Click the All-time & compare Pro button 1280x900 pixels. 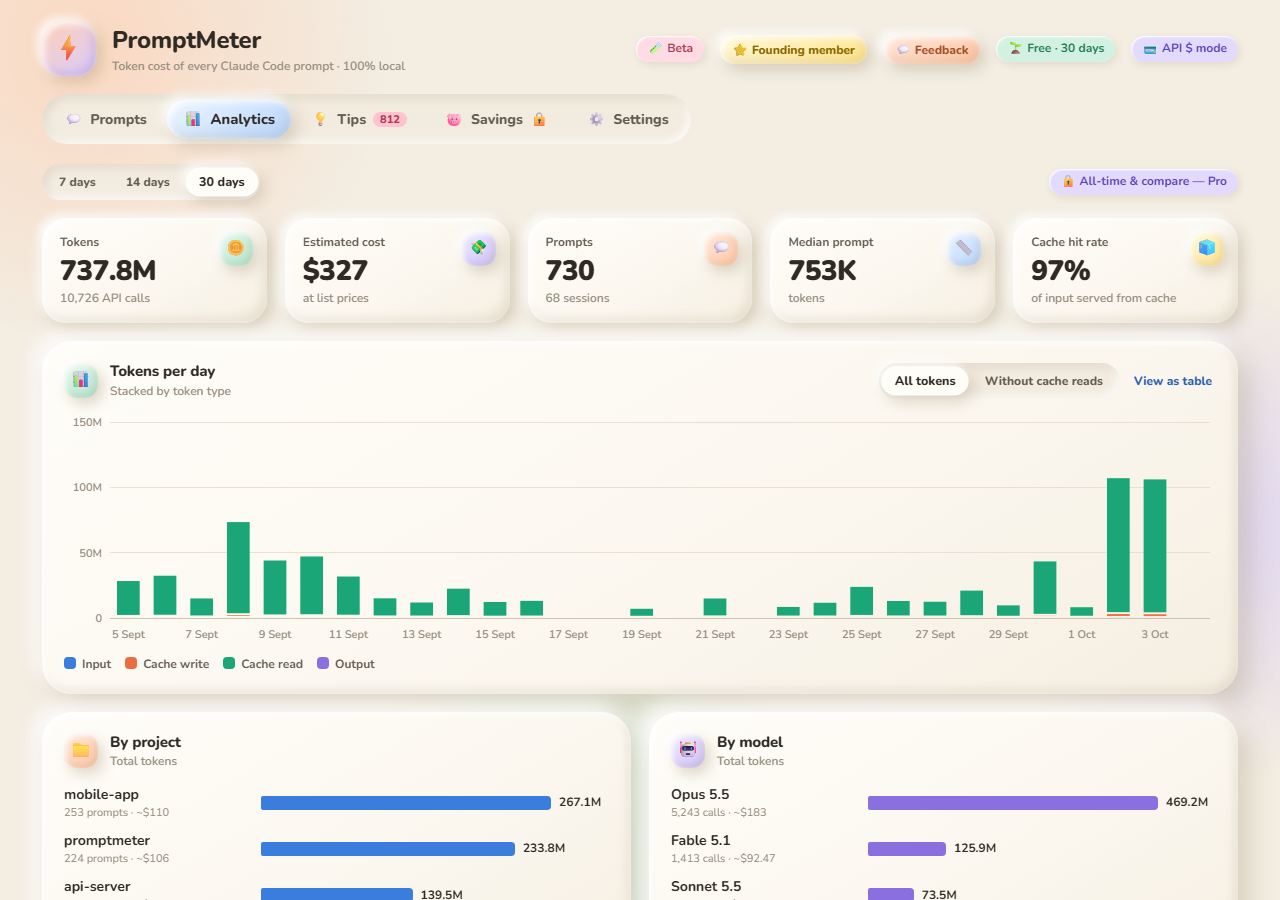coord(1144,182)
